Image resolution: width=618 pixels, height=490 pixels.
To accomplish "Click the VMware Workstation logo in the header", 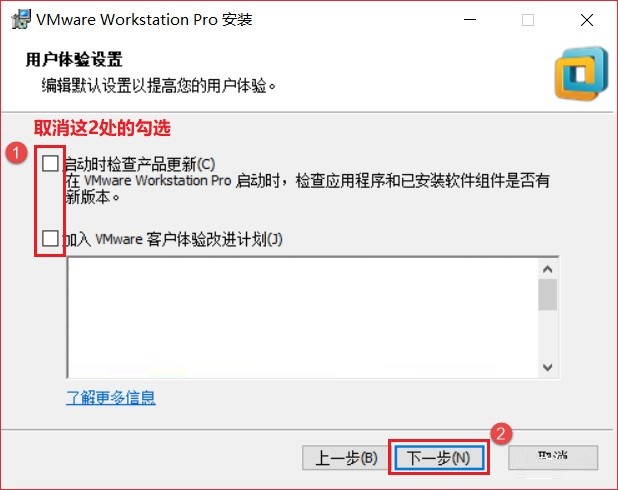I will point(581,73).
